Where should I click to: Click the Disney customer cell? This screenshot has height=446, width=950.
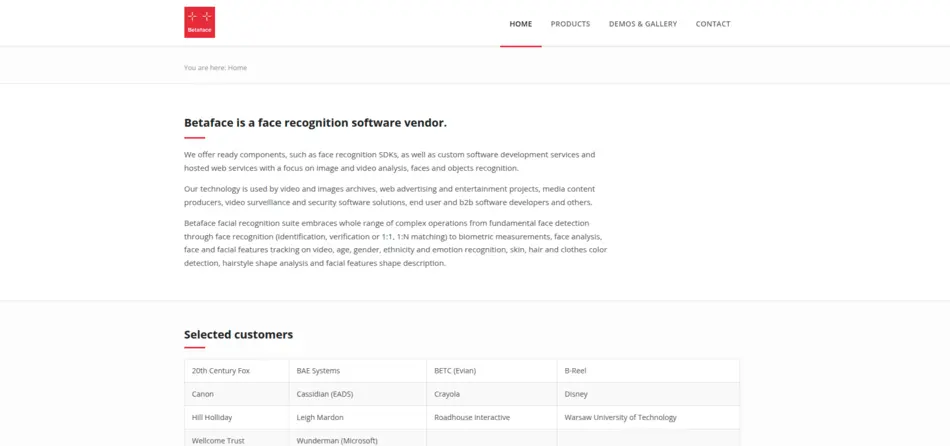pyautogui.click(x=648, y=394)
